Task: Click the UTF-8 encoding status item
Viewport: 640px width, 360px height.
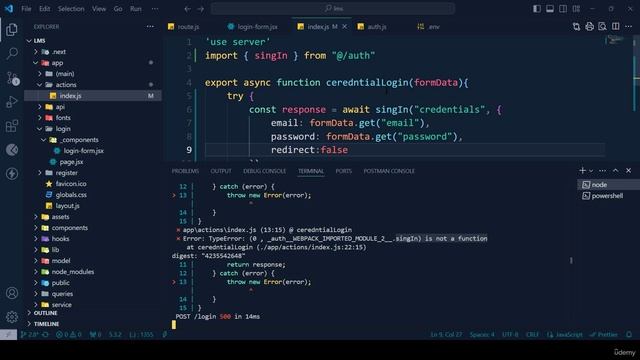Action: click(x=510, y=335)
